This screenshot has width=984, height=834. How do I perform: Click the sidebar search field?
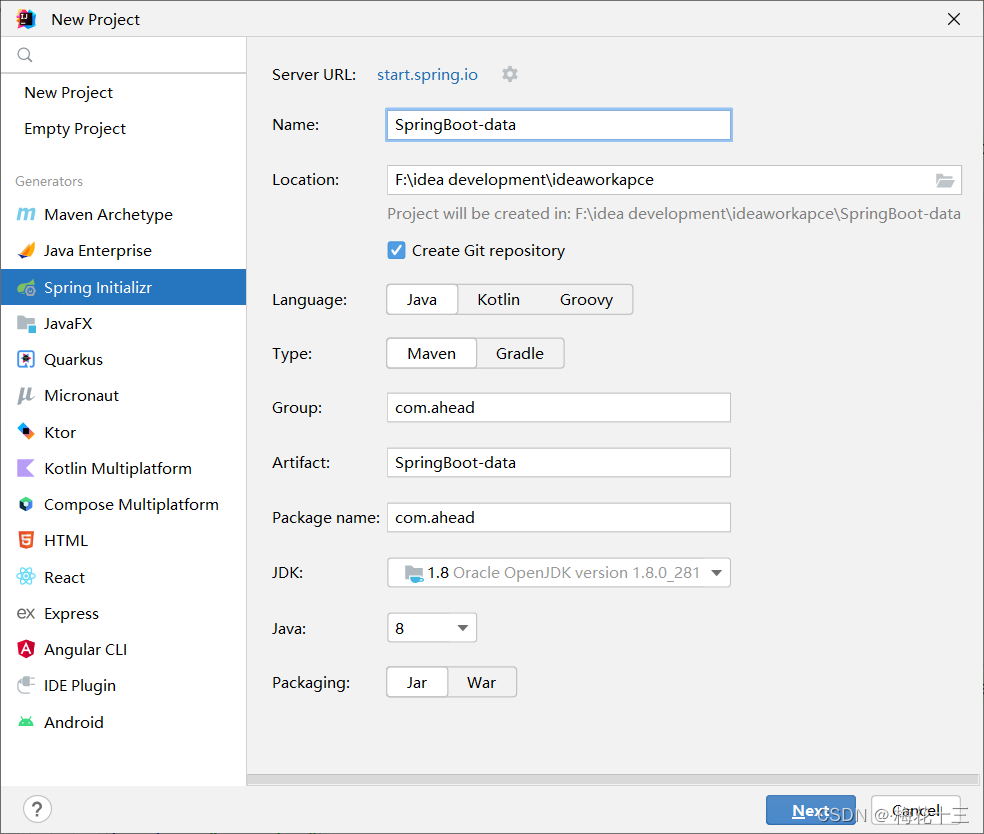point(124,55)
